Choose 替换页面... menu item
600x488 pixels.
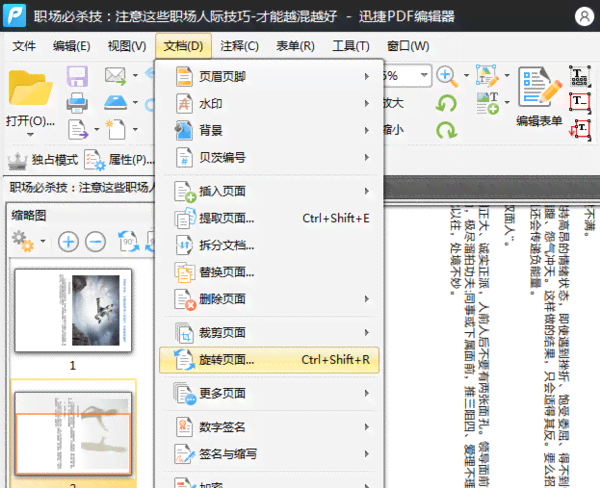tap(269, 272)
